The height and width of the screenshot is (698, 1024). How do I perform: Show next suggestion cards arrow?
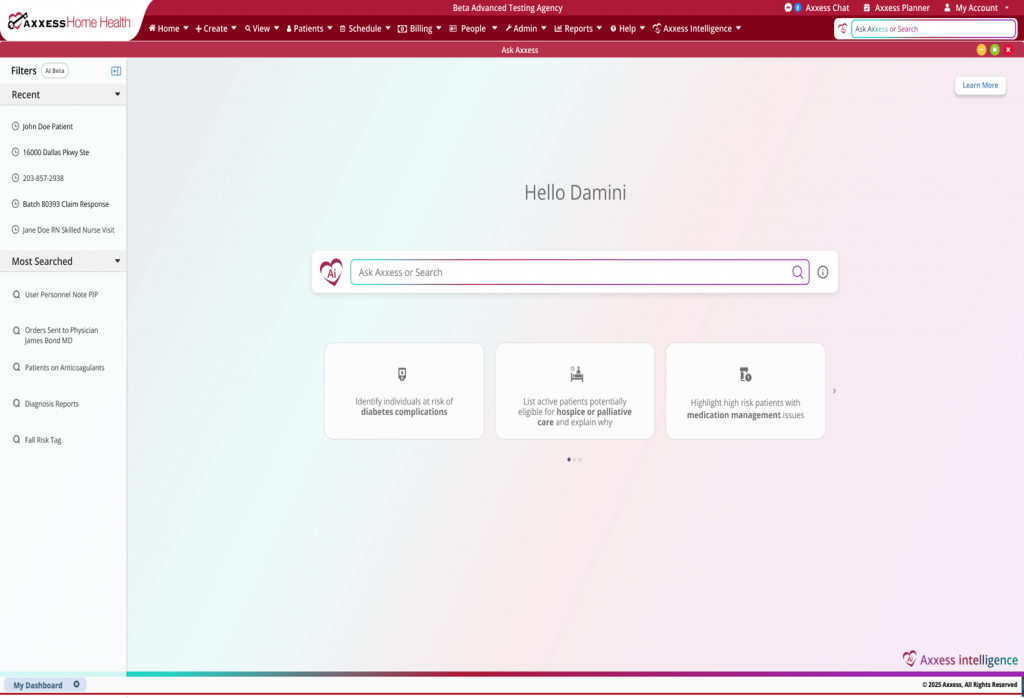pyautogui.click(x=834, y=391)
